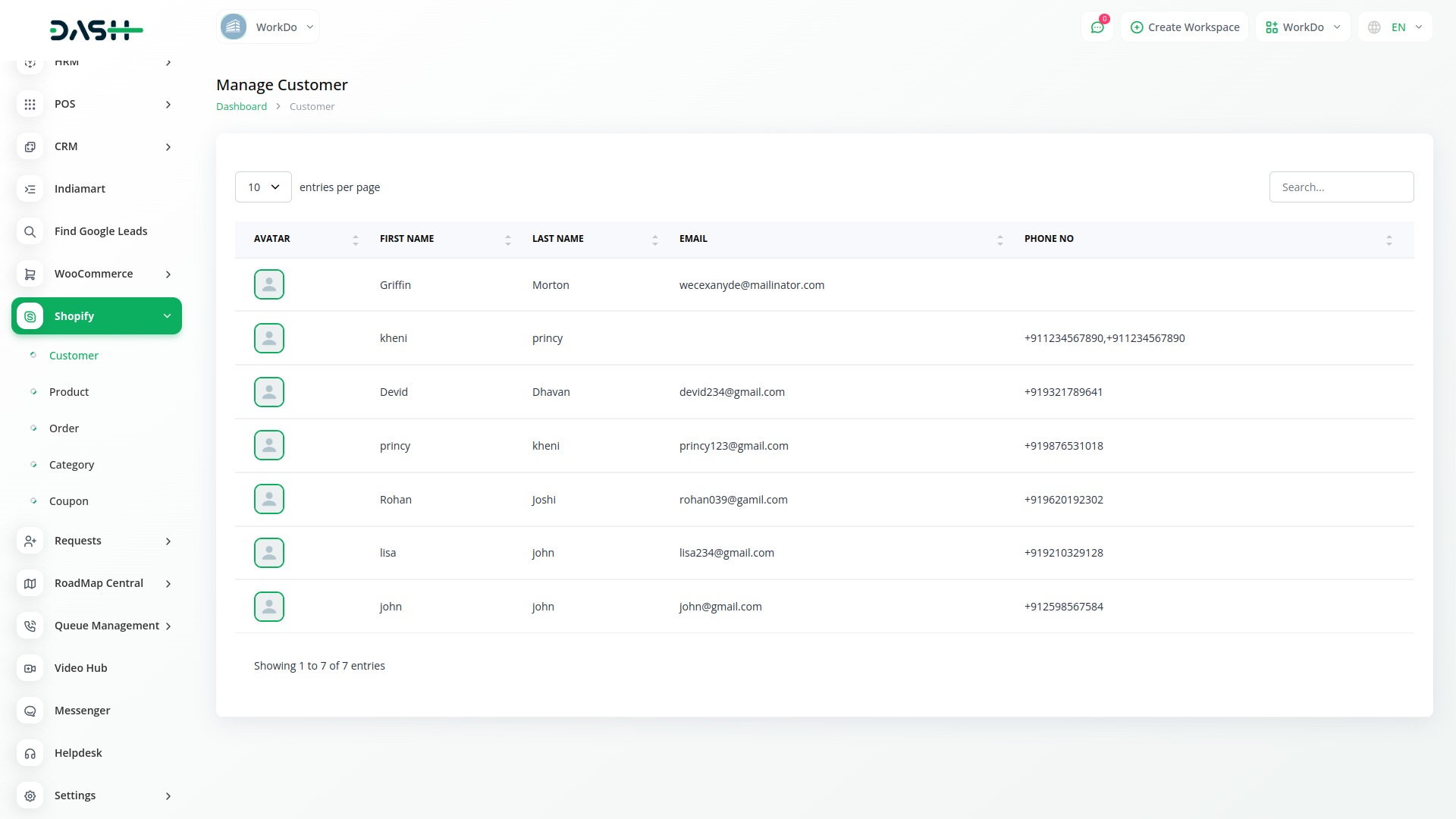Go to the Dashboard breadcrumb link
The image size is (1456, 819).
[x=241, y=107]
